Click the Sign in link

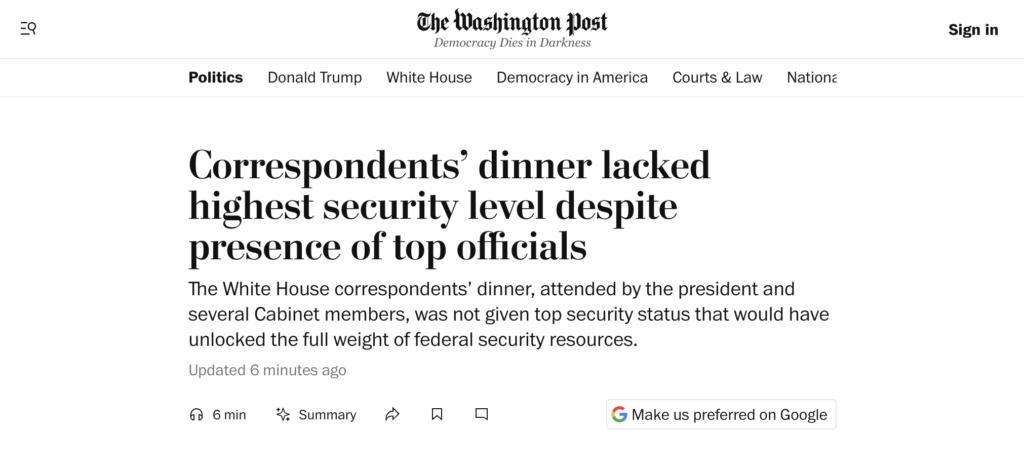[973, 29]
